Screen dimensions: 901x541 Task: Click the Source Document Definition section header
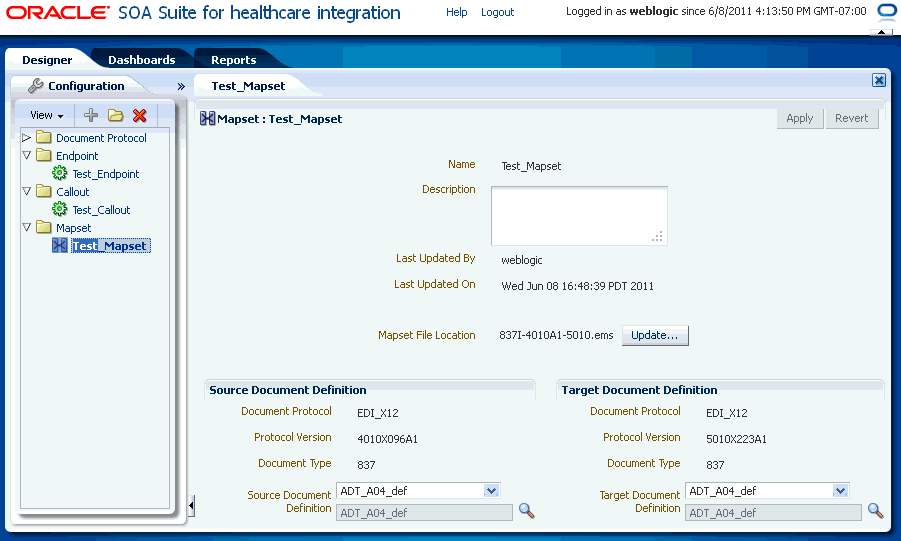pos(288,390)
